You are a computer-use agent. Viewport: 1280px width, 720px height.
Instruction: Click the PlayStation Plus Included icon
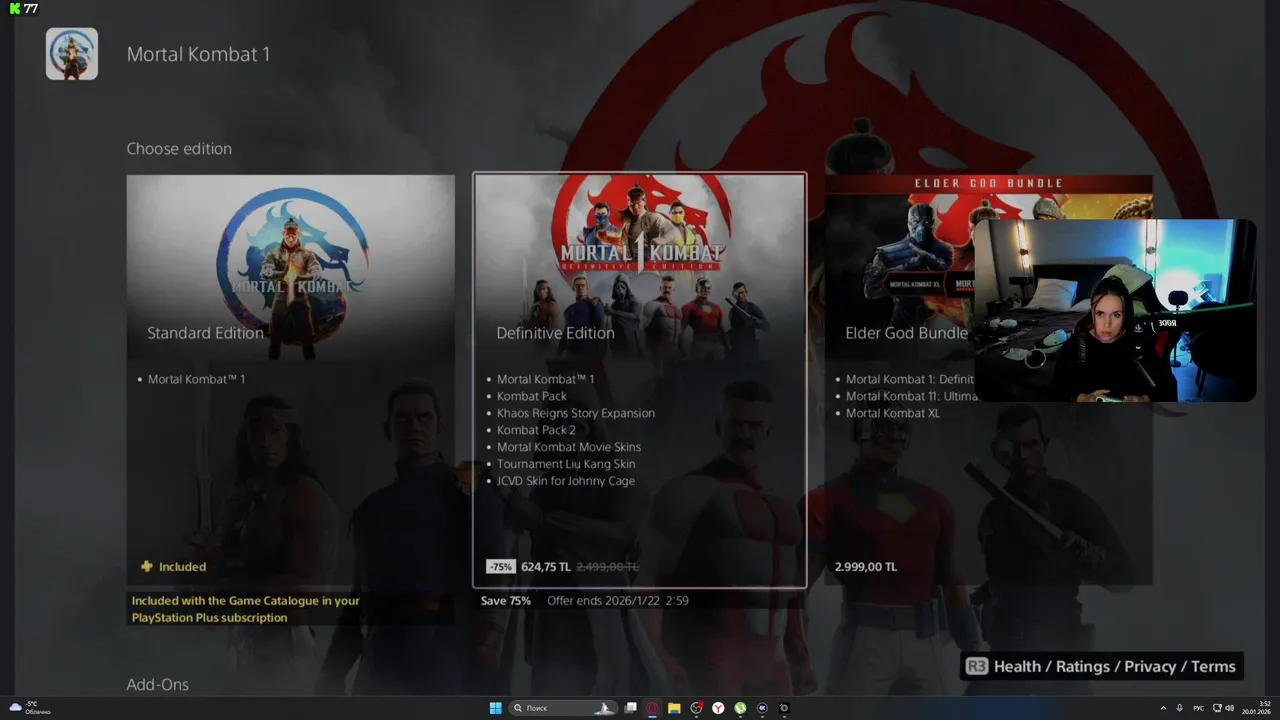pos(147,566)
